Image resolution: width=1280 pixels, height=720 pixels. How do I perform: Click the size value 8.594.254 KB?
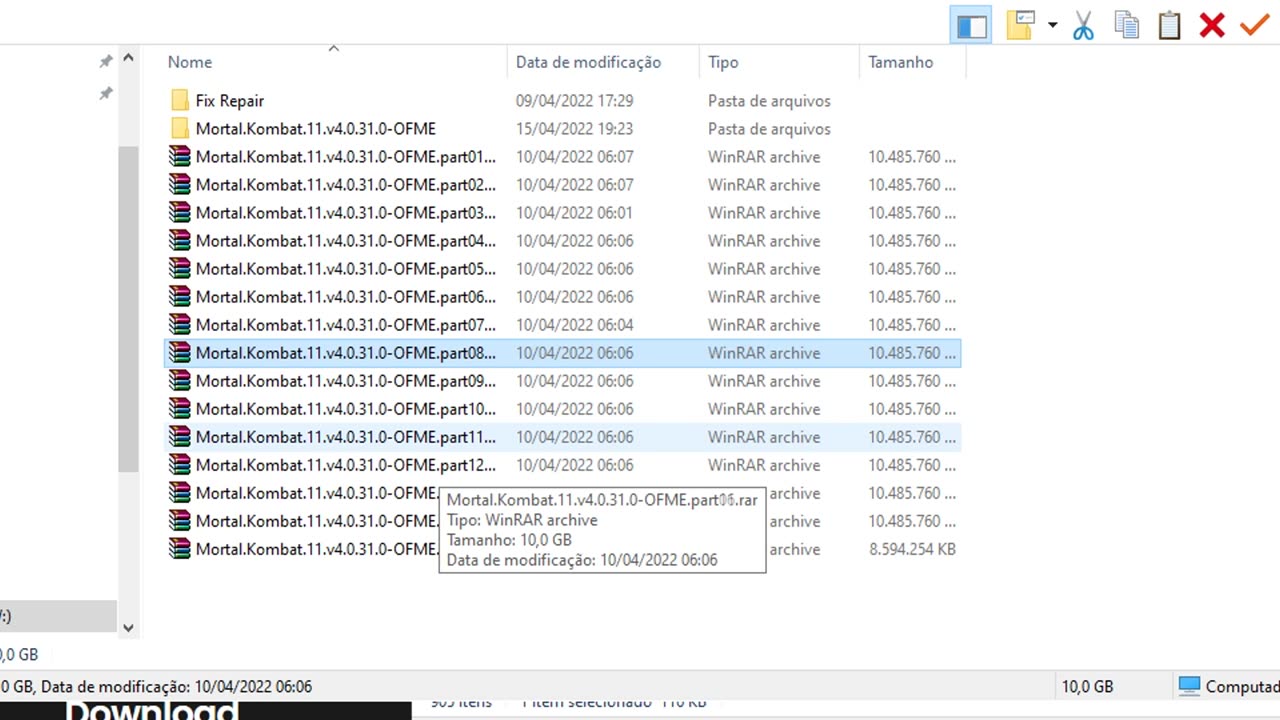(x=912, y=548)
